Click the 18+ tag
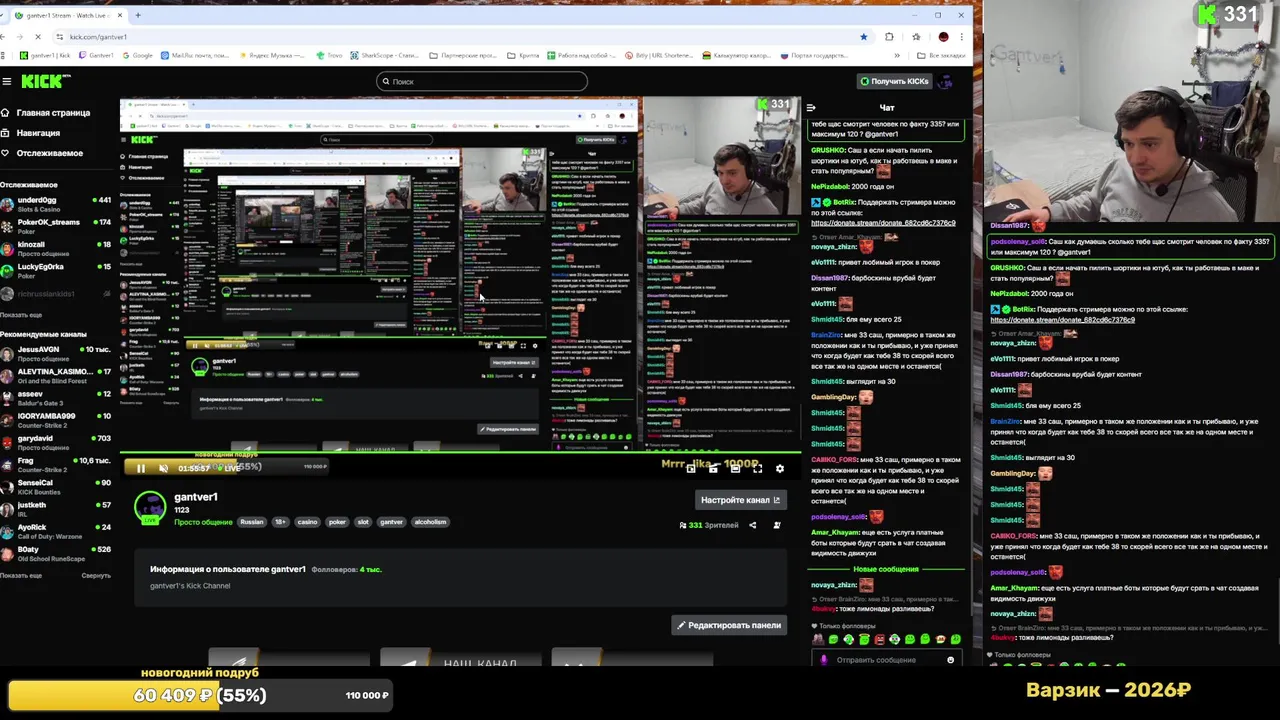This screenshot has width=1280, height=720. pyautogui.click(x=280, y=522)
